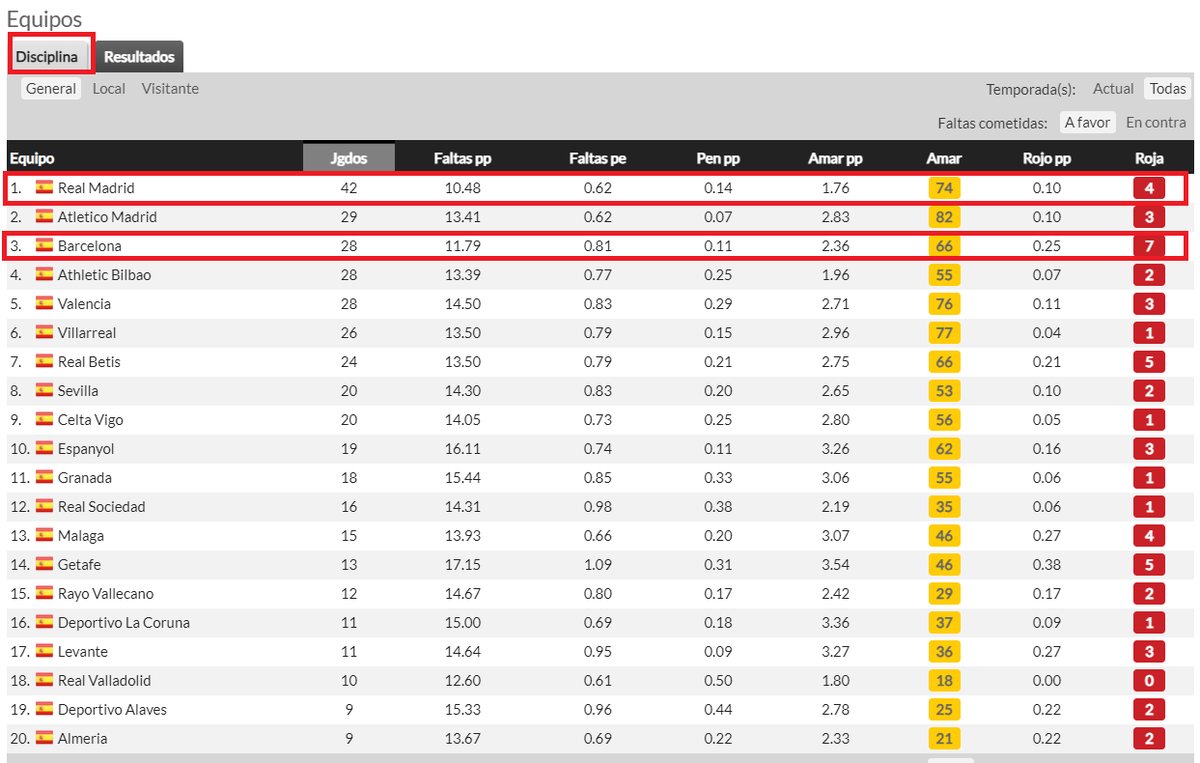
Task: Sort by Rojo pp column
Action: 1047,158
